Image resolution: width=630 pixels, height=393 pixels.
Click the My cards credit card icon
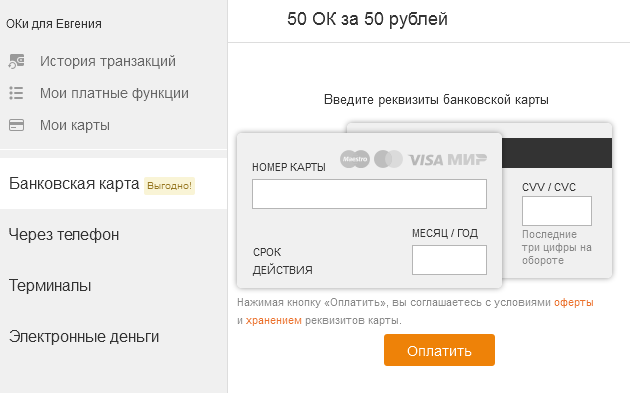pyautogui.click(x=16, y=125)
